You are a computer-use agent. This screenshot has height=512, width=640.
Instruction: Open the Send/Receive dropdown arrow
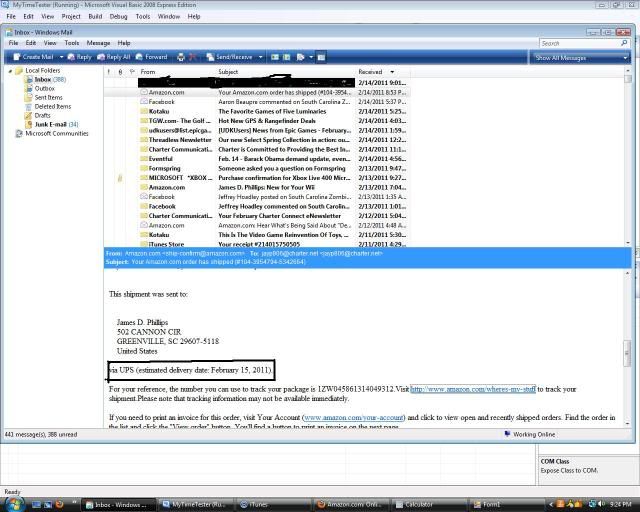[260, 57]
